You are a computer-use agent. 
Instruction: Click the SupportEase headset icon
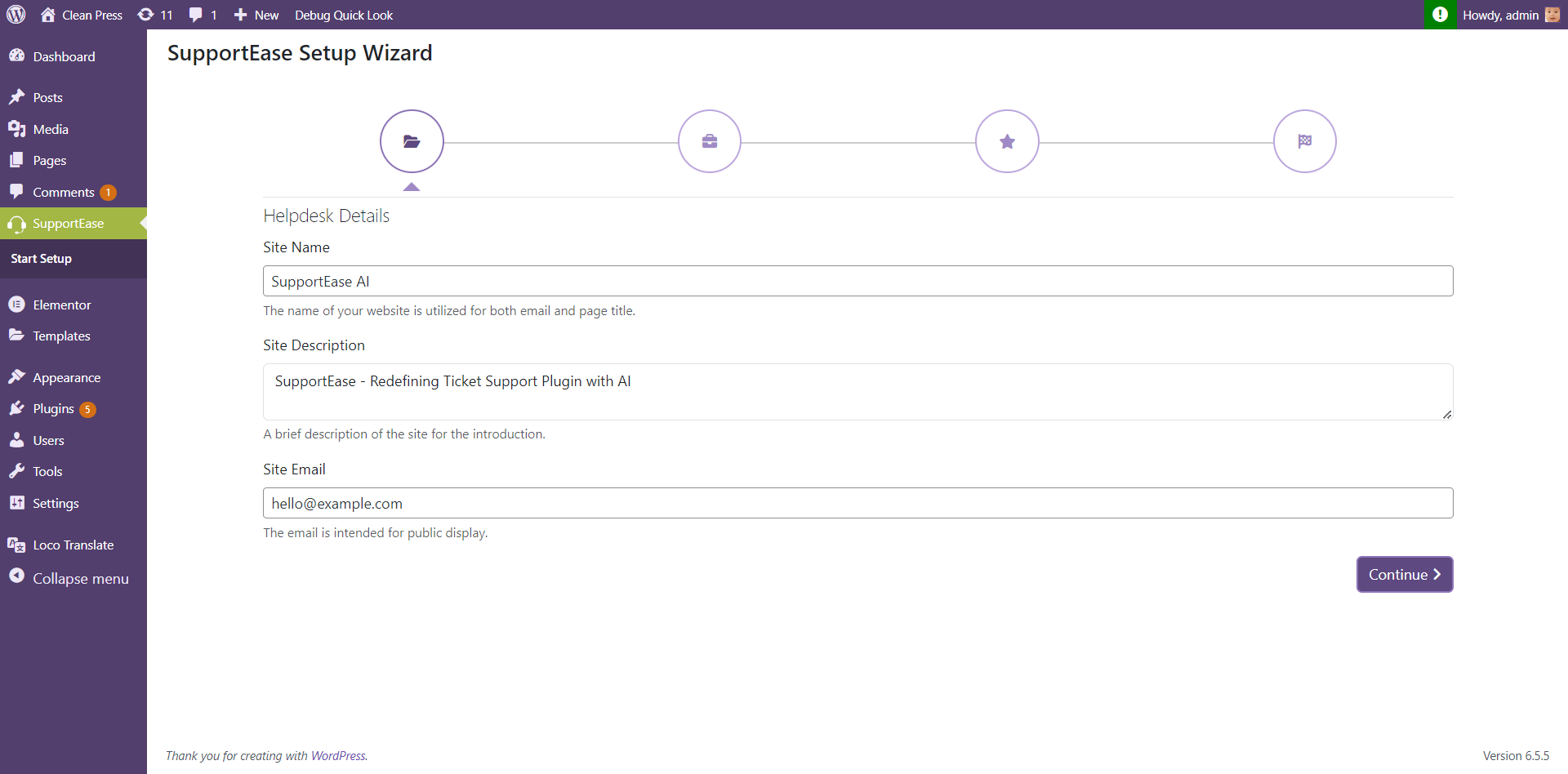tap(16, 224)
